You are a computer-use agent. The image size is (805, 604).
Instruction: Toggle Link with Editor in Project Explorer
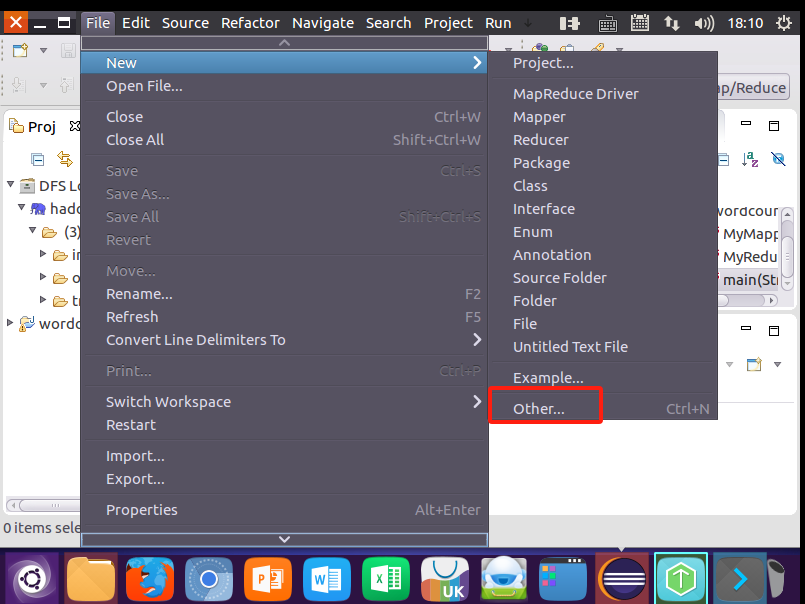(65, 158)
